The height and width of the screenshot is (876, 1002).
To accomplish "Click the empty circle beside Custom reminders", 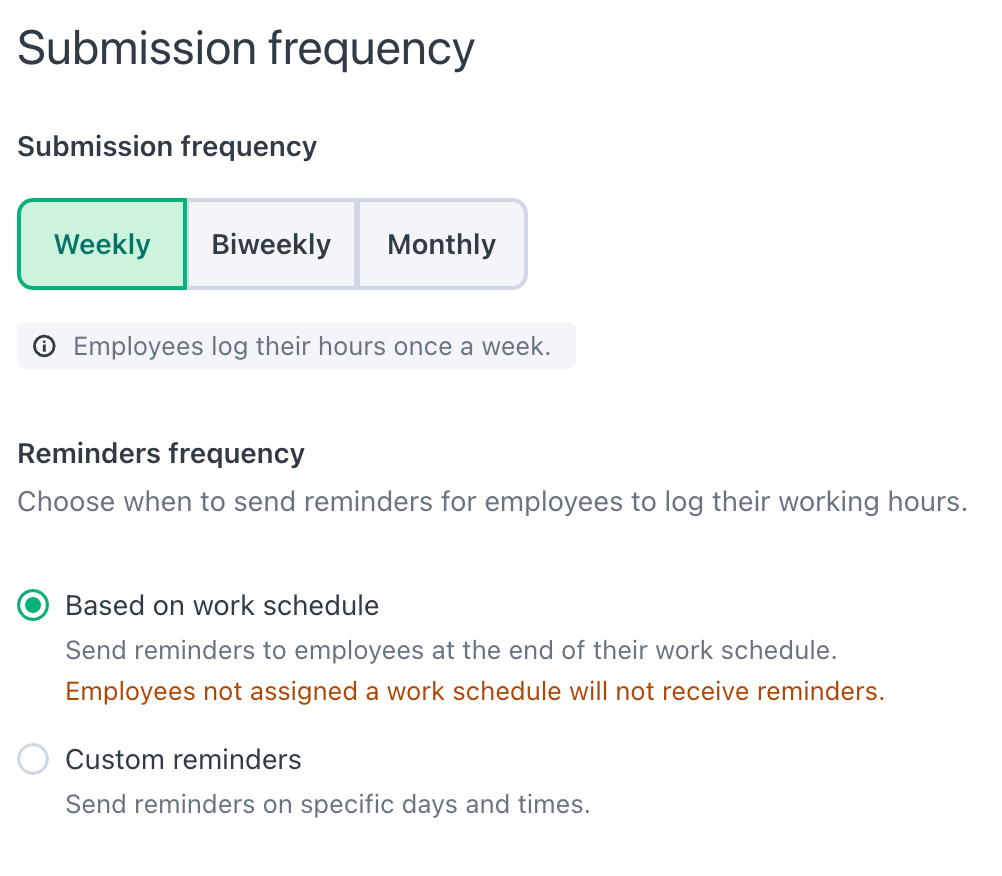I will click(33, 759).
